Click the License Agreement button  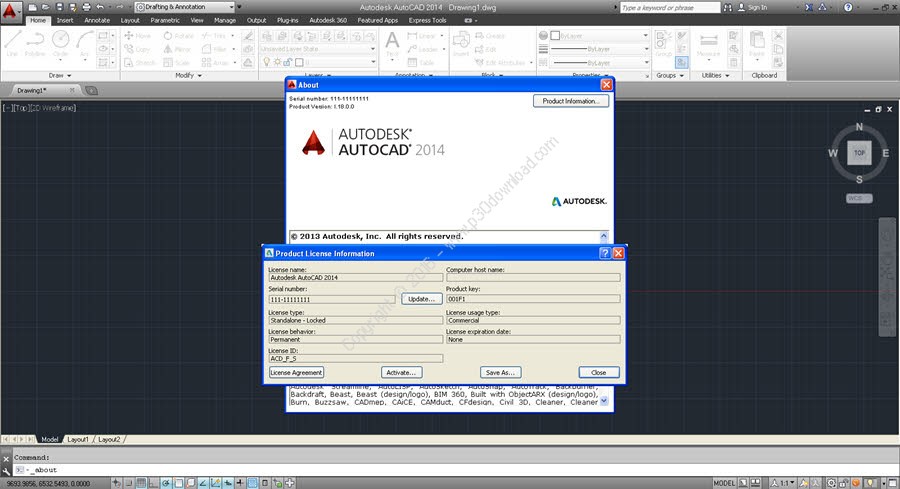pos(296,372)
